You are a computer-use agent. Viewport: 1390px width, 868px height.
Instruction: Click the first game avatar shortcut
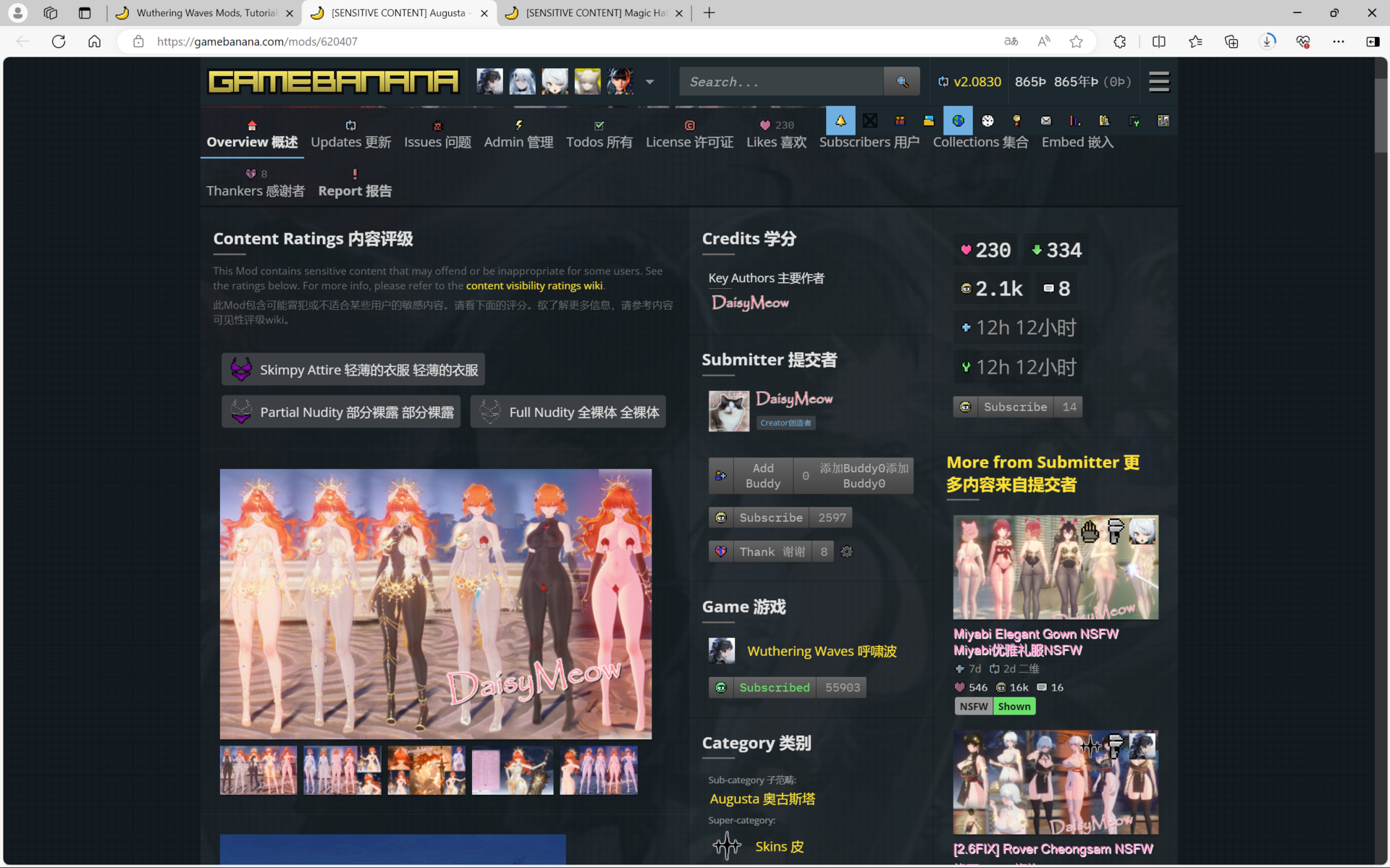(x=489, y=82)
